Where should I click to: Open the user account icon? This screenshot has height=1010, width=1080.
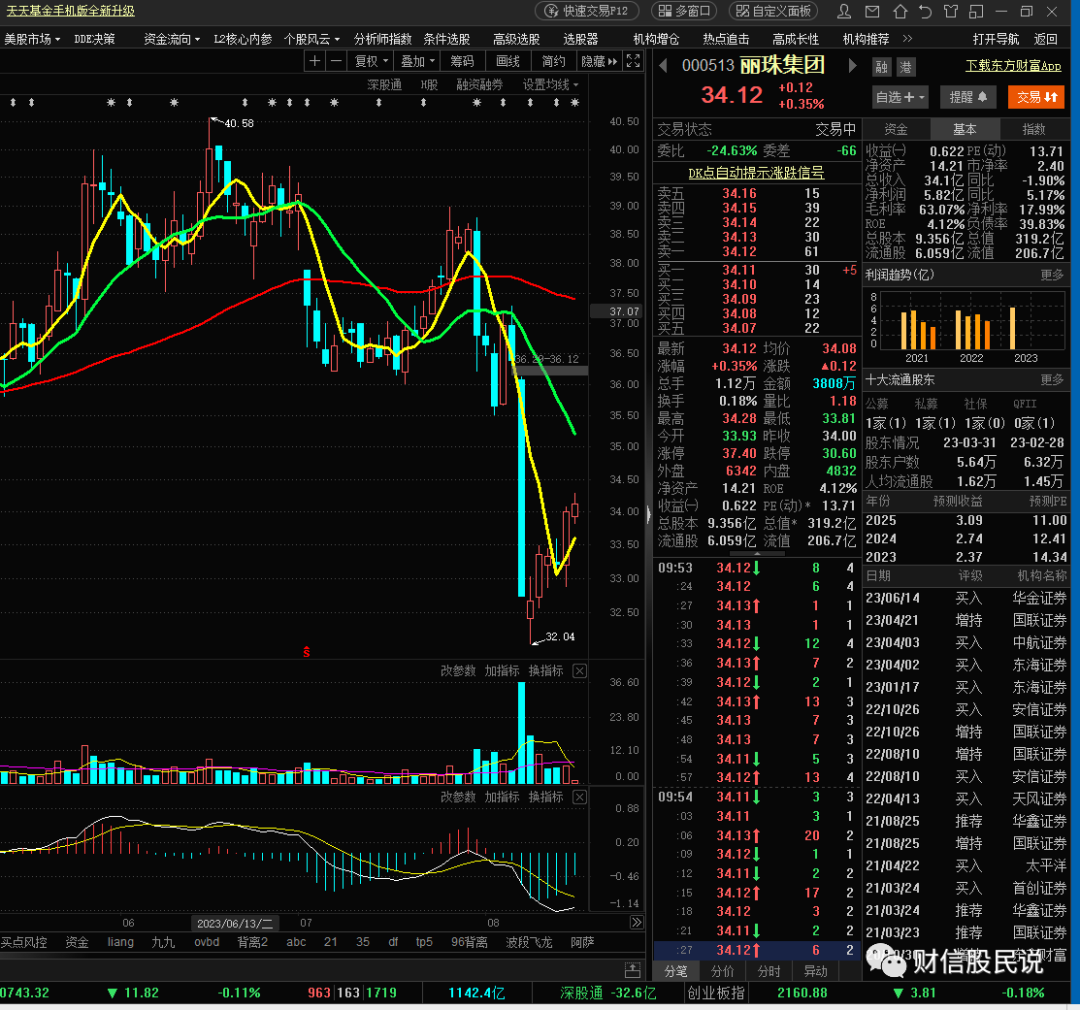point(844,12)
